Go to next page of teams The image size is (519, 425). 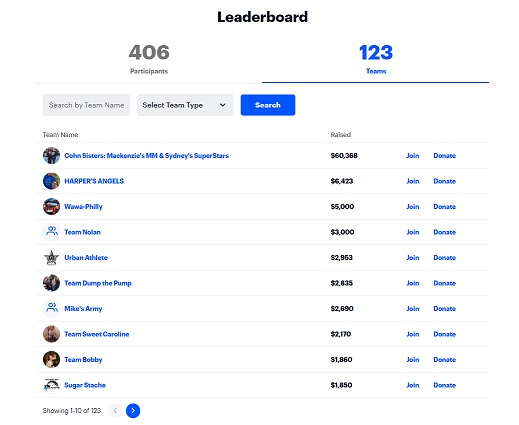[x=133, y=411]
